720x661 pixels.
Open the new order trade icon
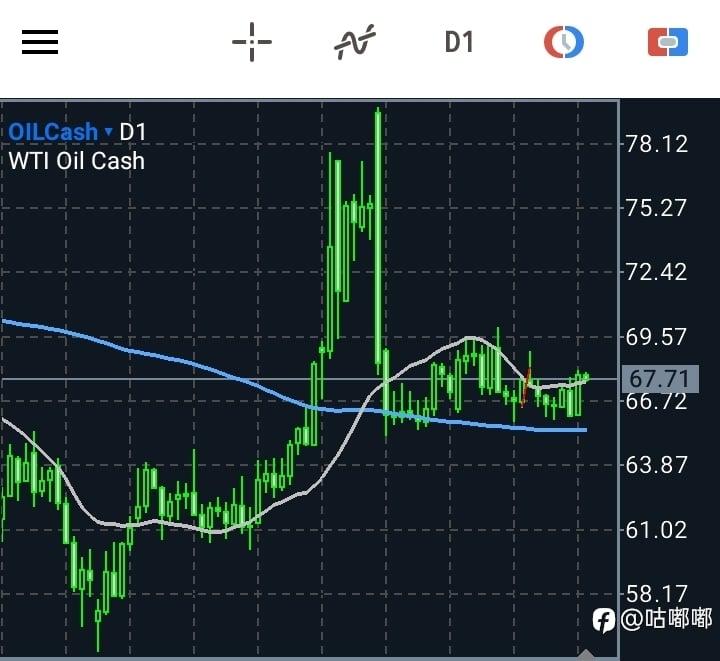tap(668, 42)
